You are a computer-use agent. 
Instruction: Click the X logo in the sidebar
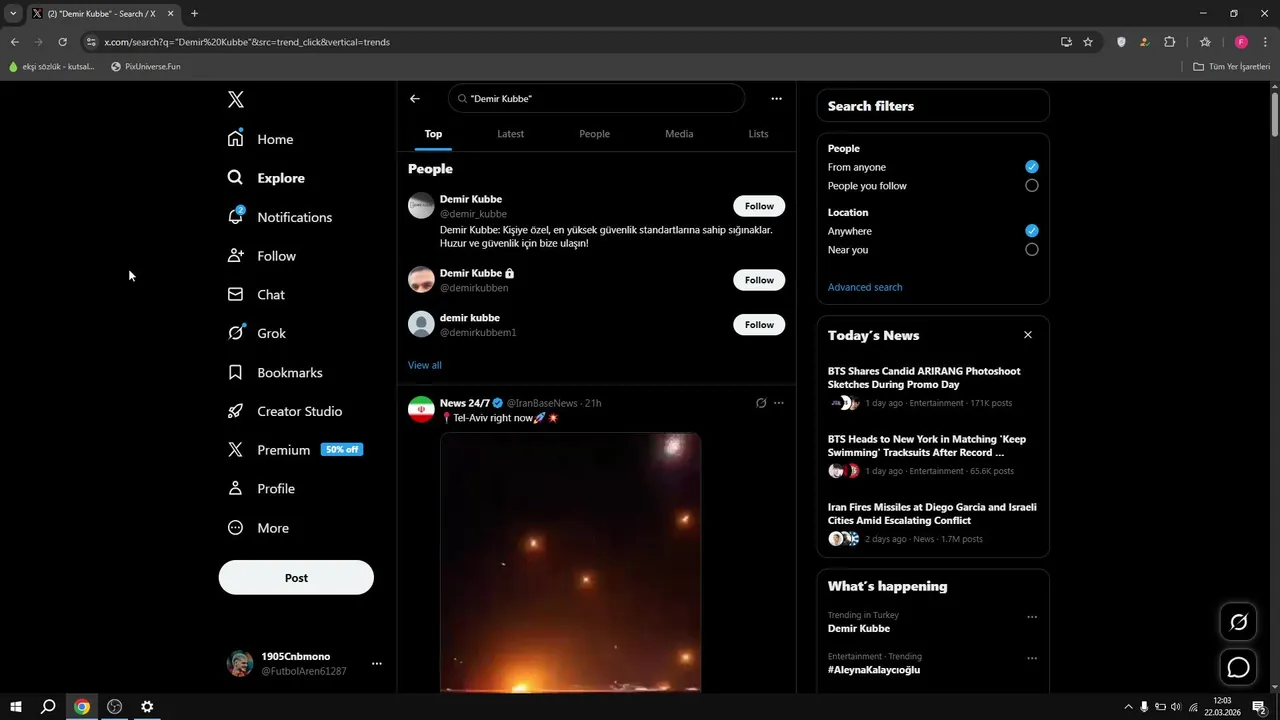pyautogui.click(x=235, y=99)
